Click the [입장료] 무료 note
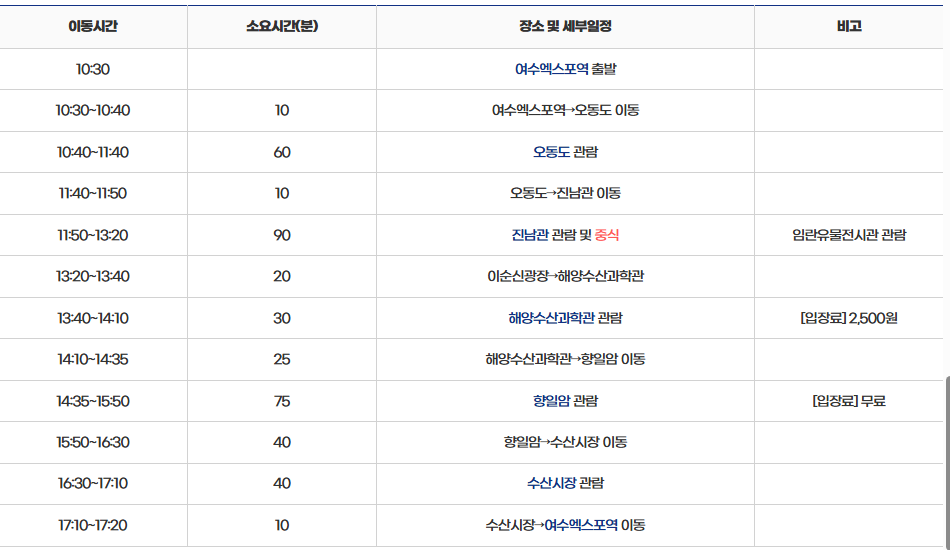950x550 pixels. (x=849, y=401)
